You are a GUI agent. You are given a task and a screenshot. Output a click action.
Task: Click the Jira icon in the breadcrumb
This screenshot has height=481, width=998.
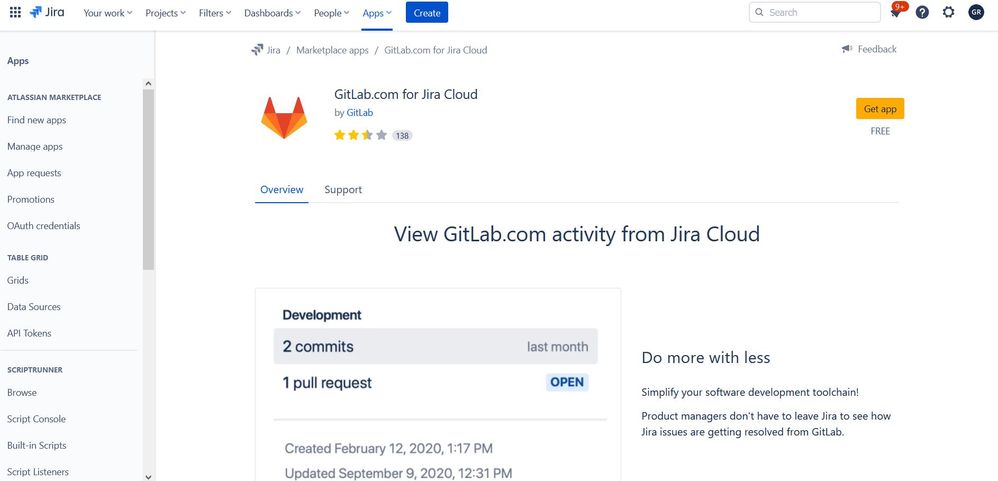pyautogui.click(x=257, y=50)
